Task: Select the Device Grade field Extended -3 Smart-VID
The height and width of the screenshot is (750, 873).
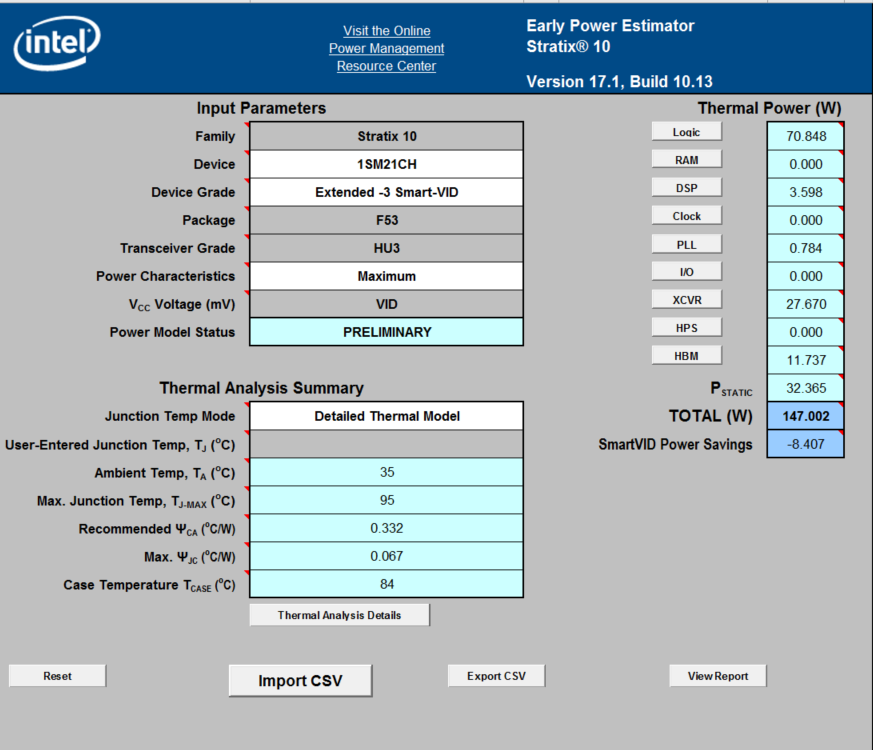Action: click(x=386, y=192)
